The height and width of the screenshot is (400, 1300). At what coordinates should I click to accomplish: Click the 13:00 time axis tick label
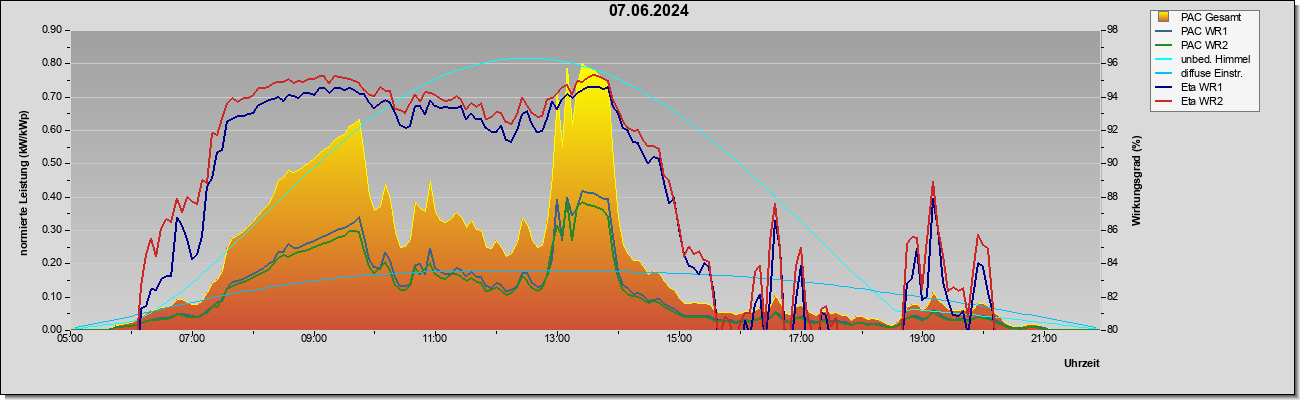click(557, 340)
